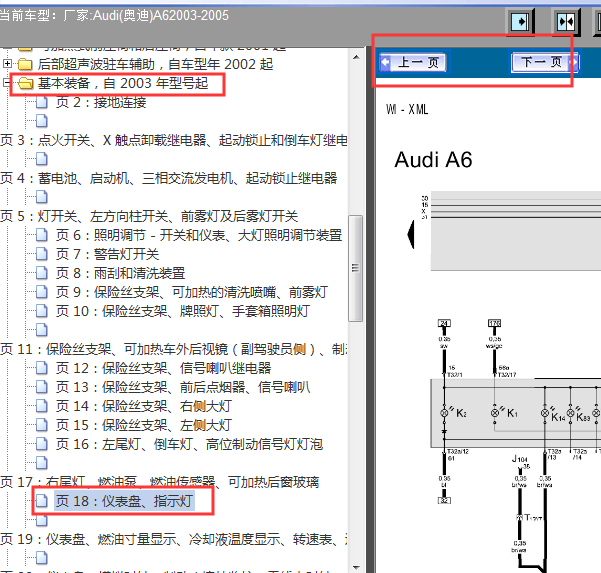Image resolution: width=601 pixels, height=573 pixels.
Task: Open 页 6：照明调节 entry
Action: point(199,235)
